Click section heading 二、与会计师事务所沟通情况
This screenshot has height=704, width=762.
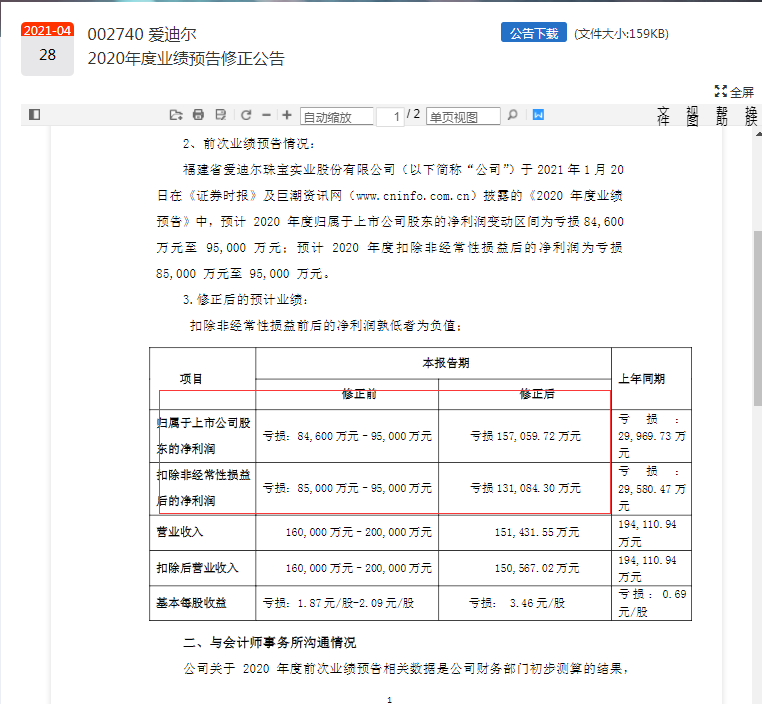pos(270,643)
